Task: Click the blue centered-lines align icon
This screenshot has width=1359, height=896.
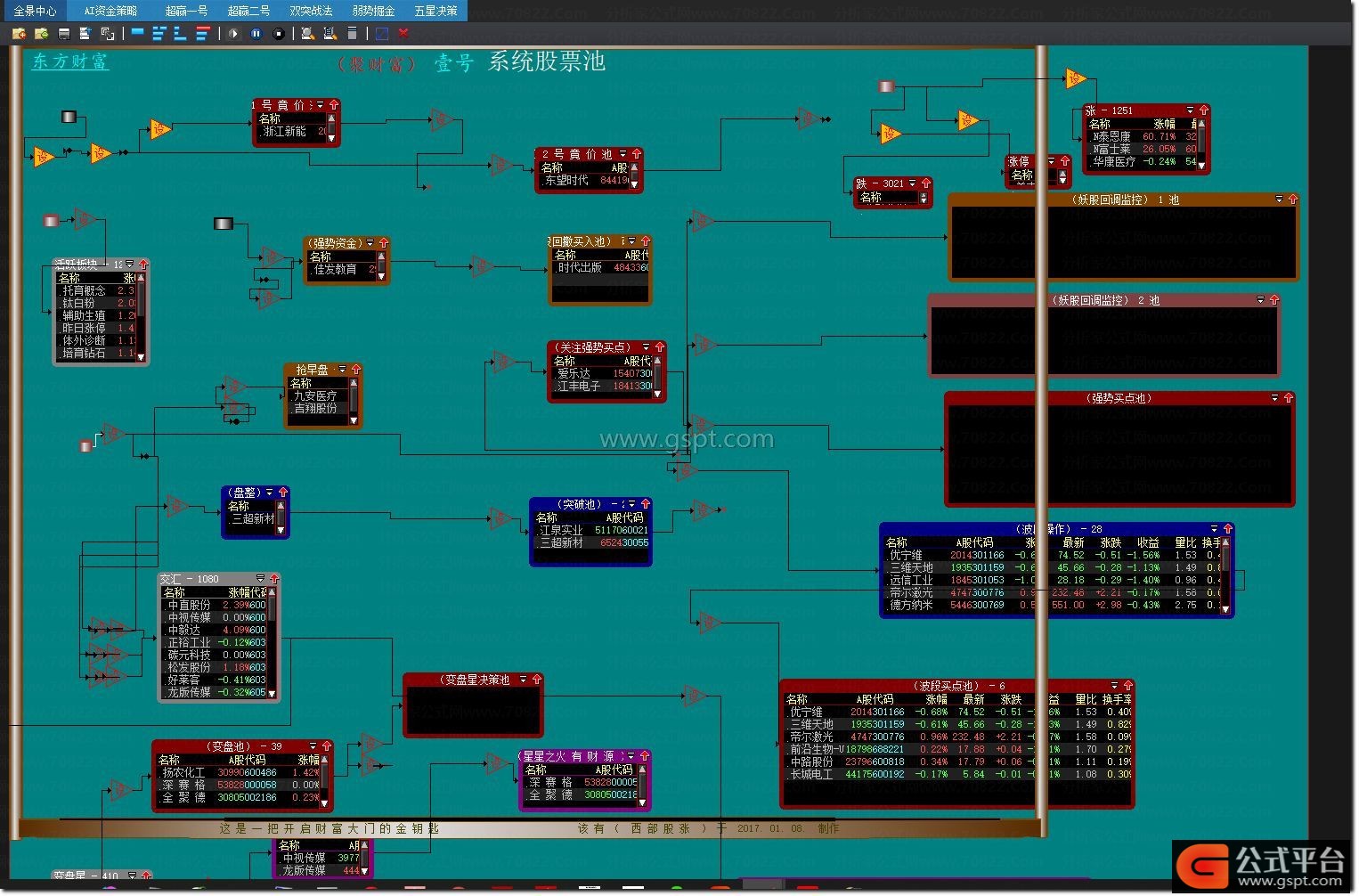Action: click(159, 34)
